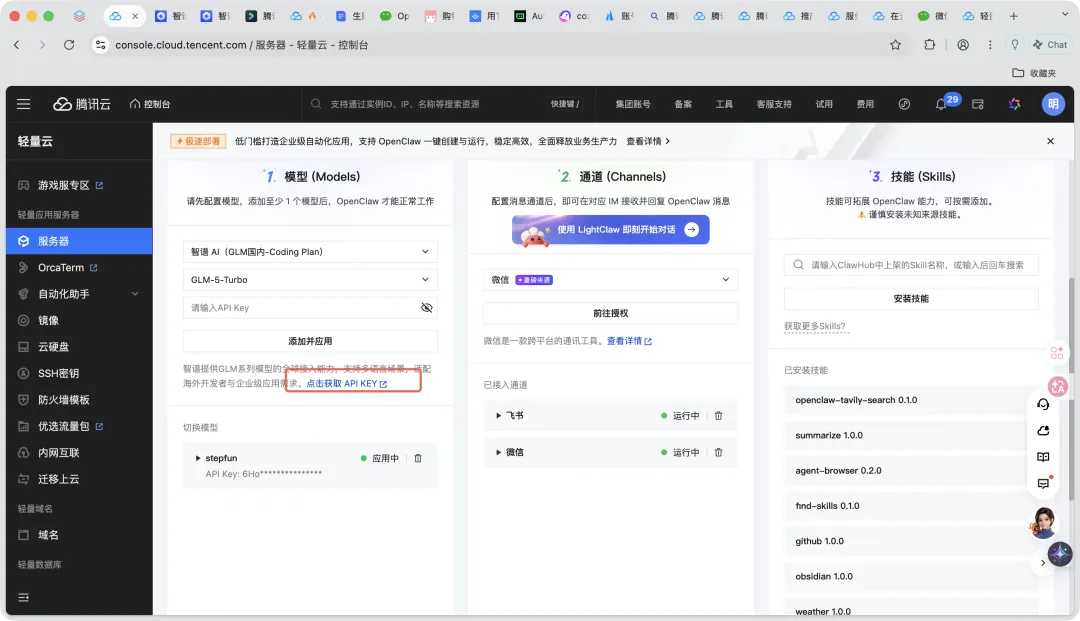Open the tab list dropdown in Chrome

tap(1065, 14)
